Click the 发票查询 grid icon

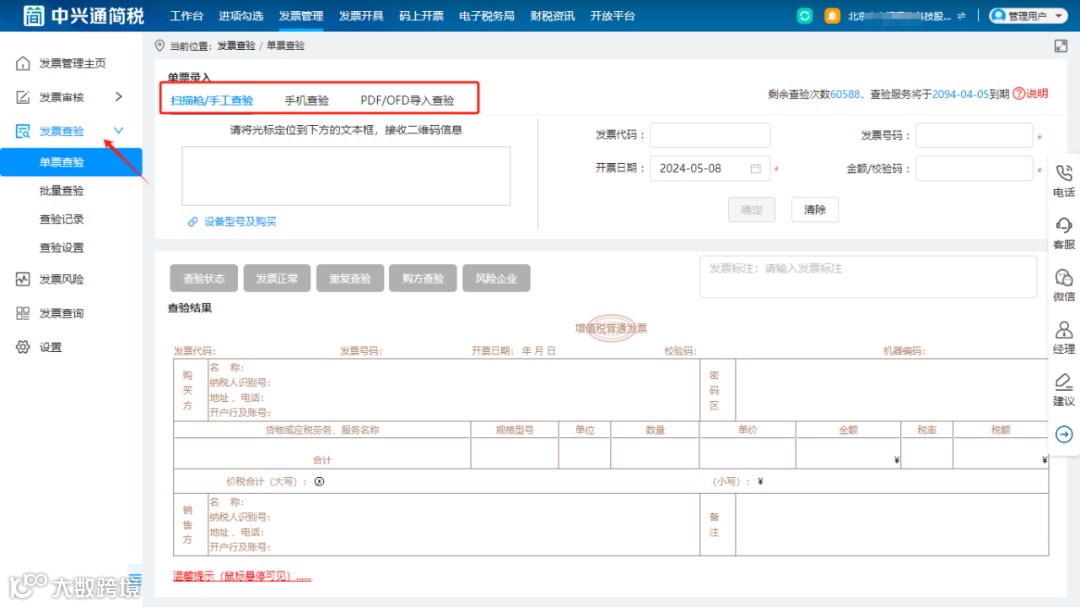click(x=23, y=313)
